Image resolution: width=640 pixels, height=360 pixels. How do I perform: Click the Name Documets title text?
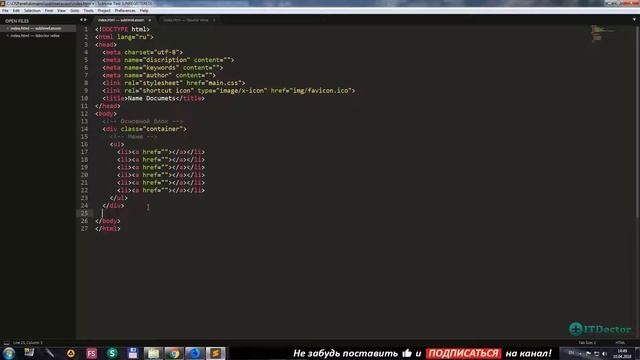coord(151,98)
